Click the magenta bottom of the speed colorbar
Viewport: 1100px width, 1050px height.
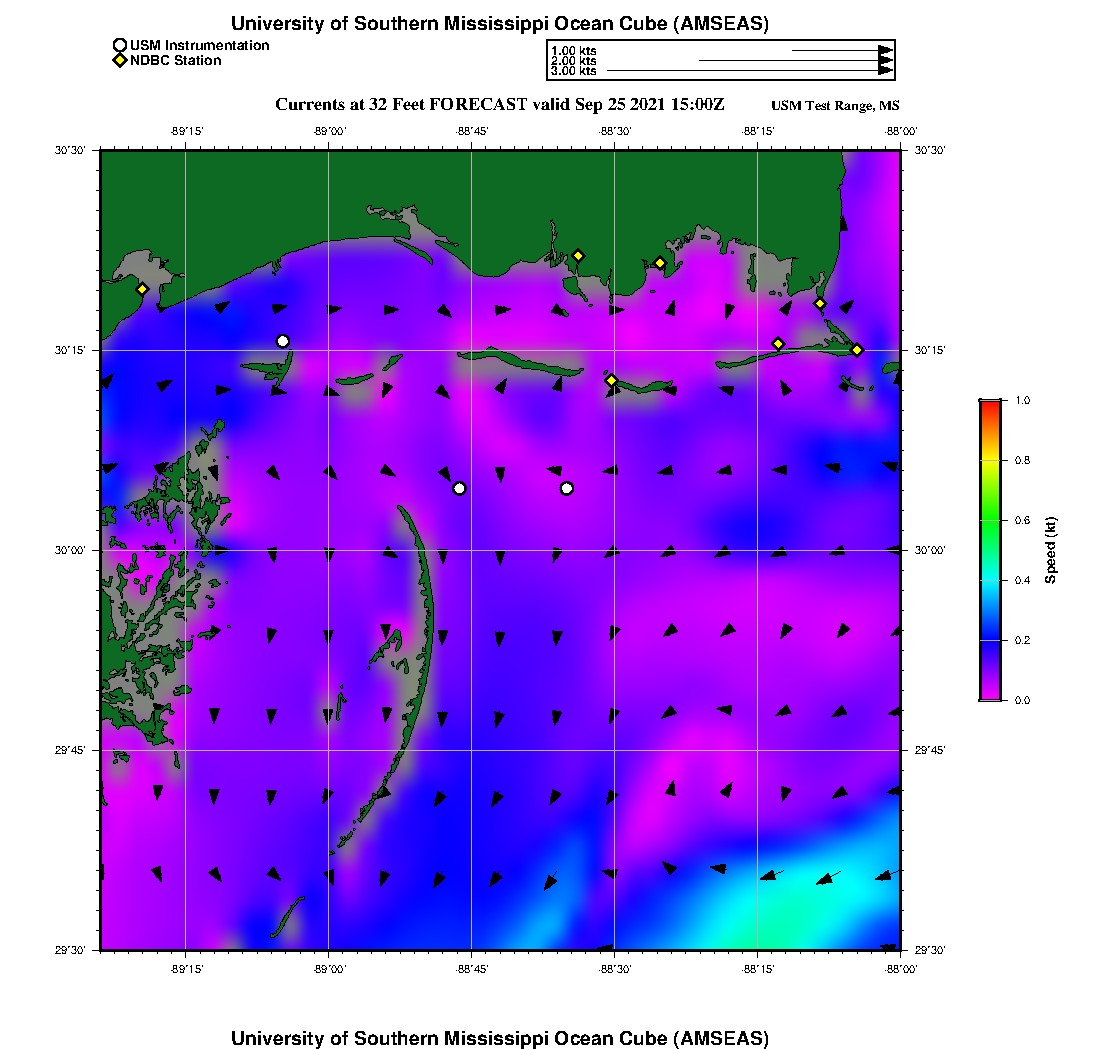(990, 694)
